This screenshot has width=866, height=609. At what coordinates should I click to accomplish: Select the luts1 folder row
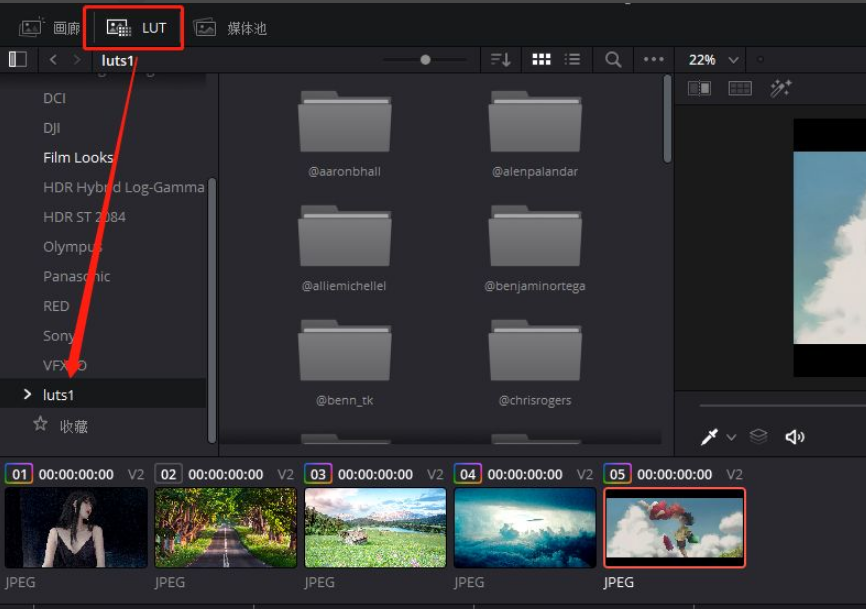[x=103, y=394]
